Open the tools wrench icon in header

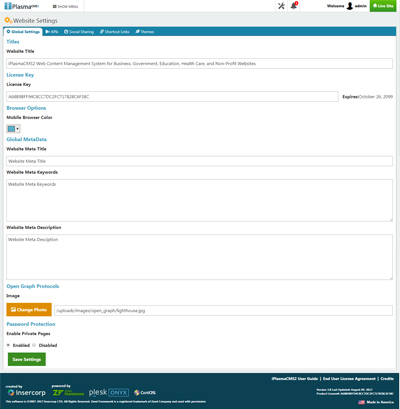tap(281, 6)
